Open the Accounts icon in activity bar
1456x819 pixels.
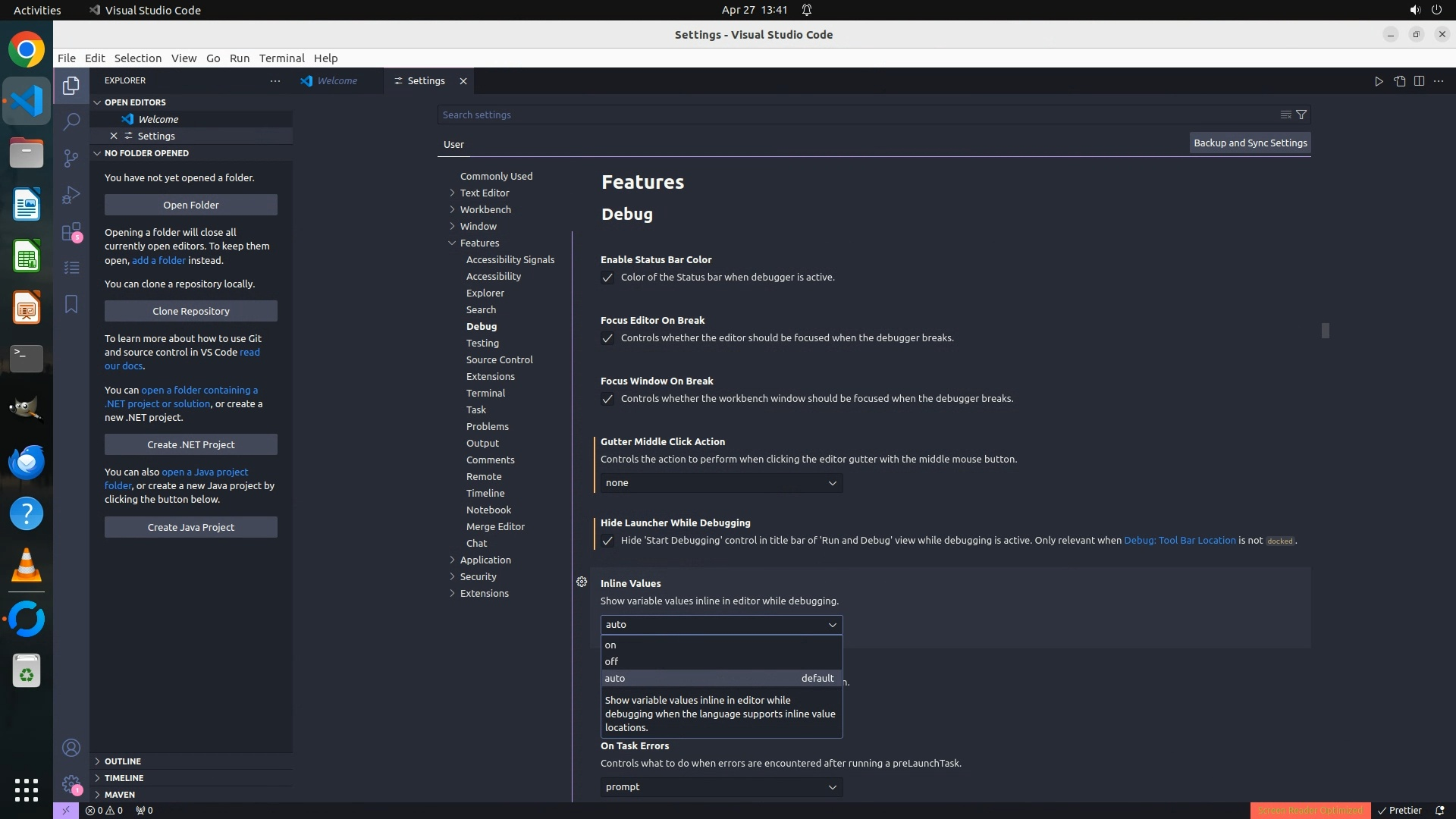point(71,748)
